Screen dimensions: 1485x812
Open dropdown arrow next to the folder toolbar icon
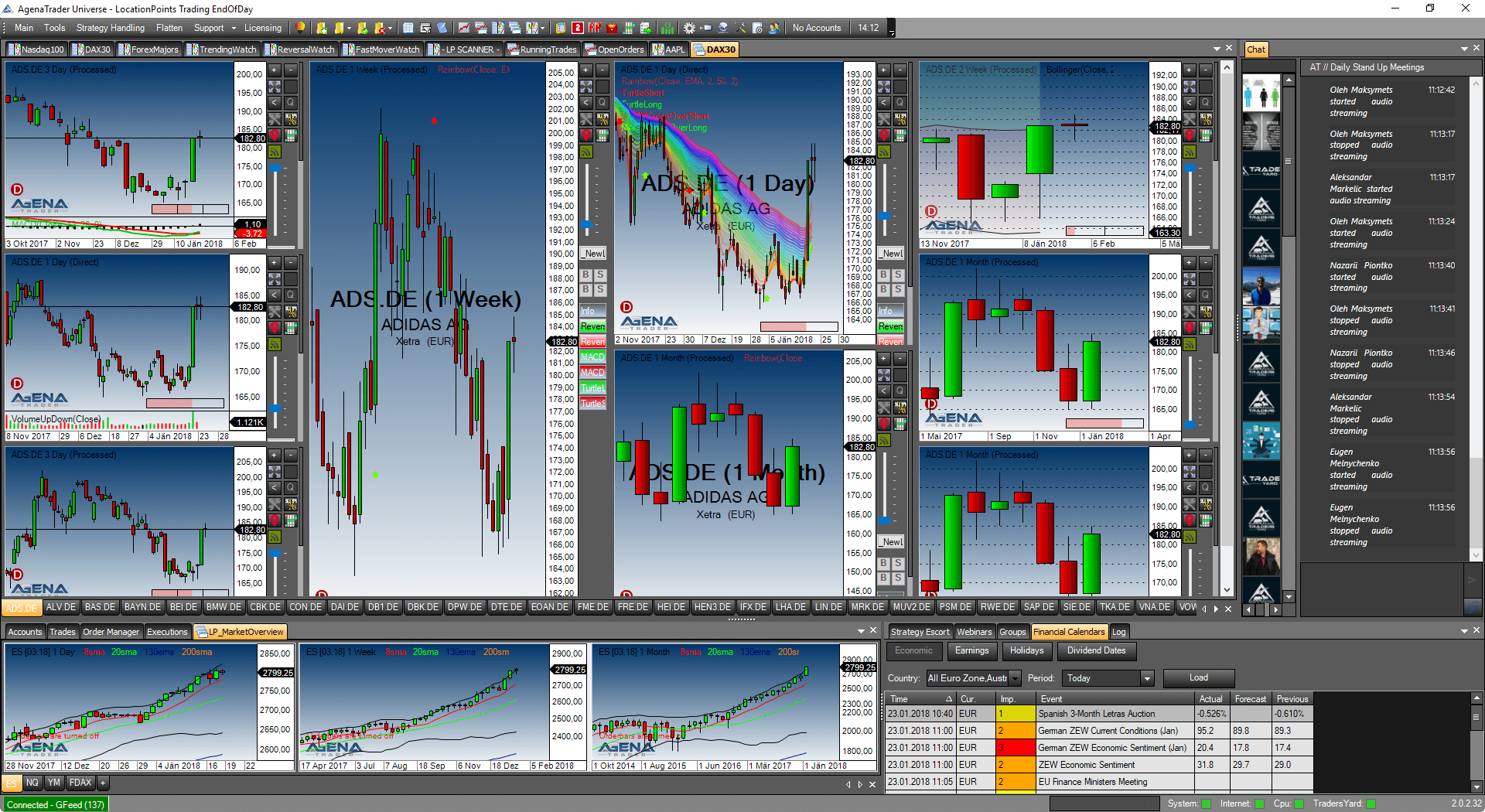349,28
